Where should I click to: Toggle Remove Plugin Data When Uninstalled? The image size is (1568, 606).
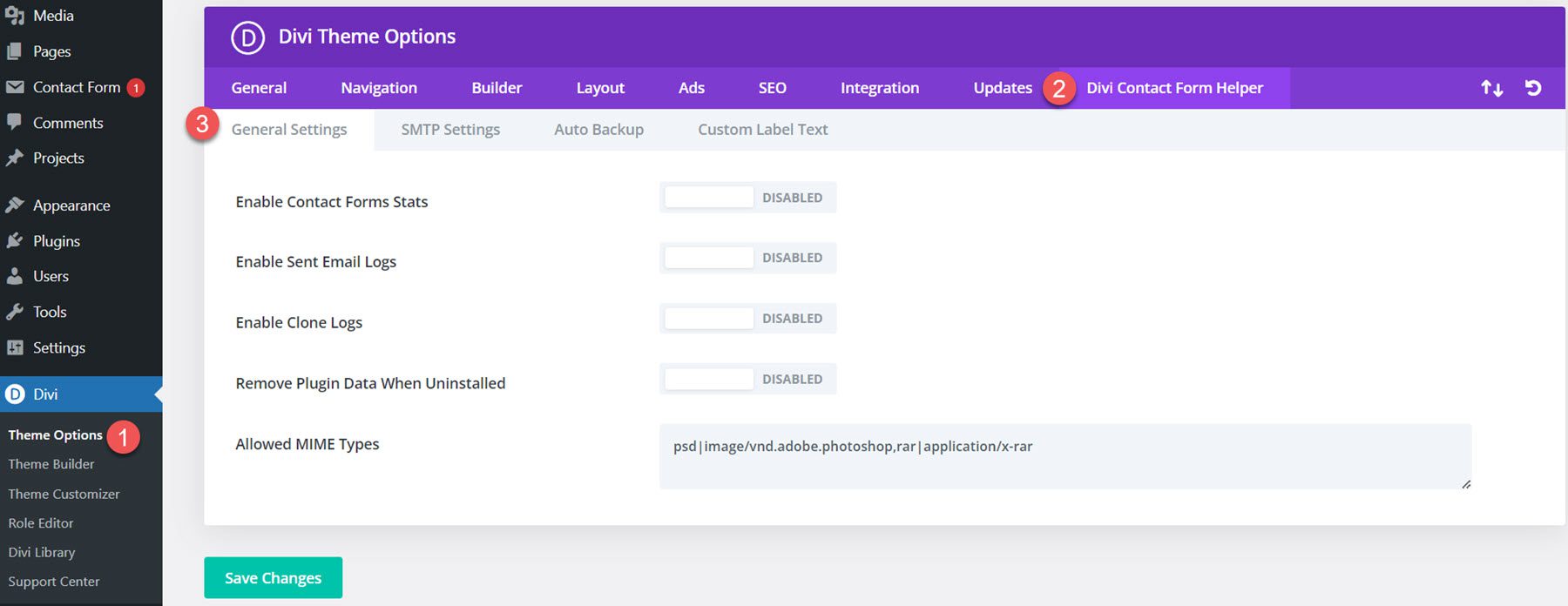point(747,380)
